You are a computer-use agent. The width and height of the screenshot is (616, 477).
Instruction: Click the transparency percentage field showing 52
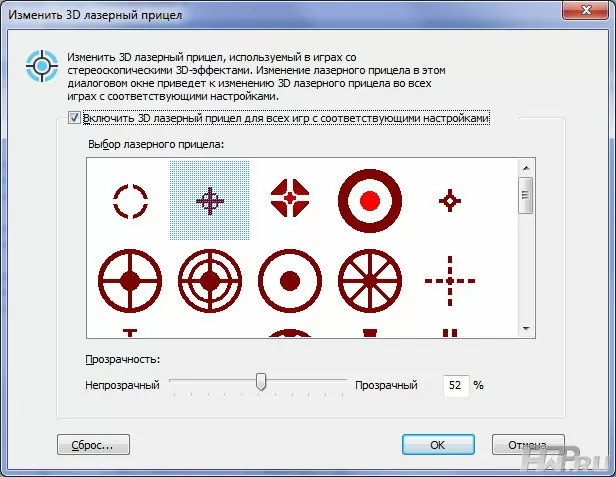(455, 384)
